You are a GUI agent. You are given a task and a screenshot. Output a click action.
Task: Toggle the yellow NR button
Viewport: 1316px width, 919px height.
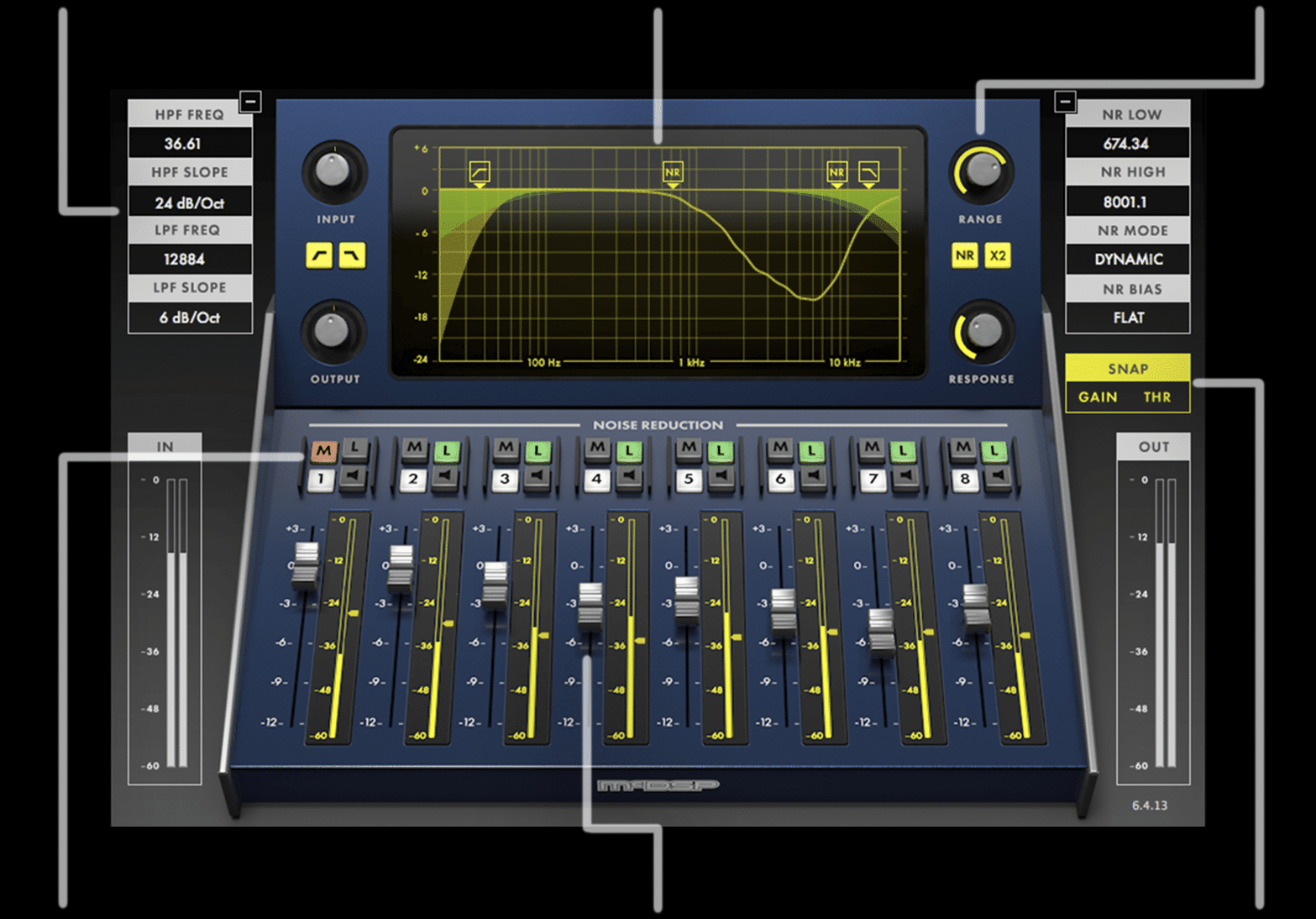(965, 255)
